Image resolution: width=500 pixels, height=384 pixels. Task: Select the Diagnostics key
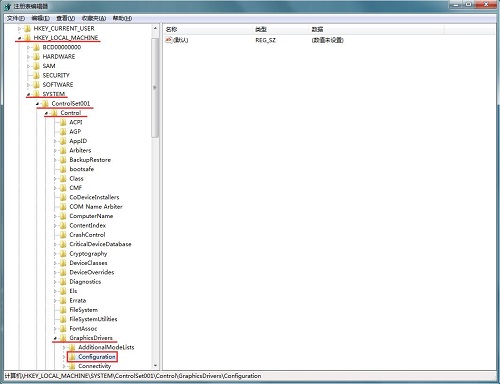coord(85,282)
